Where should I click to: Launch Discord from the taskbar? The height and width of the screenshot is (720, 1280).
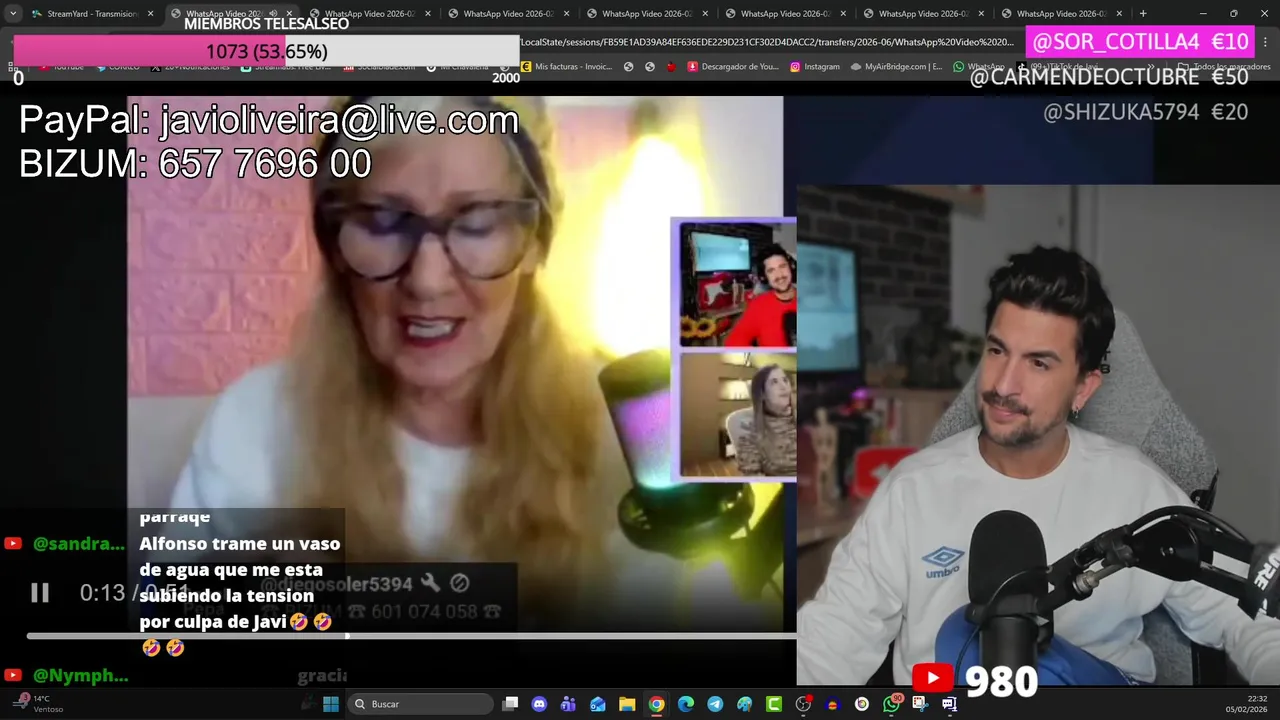[x=539, y=704]
